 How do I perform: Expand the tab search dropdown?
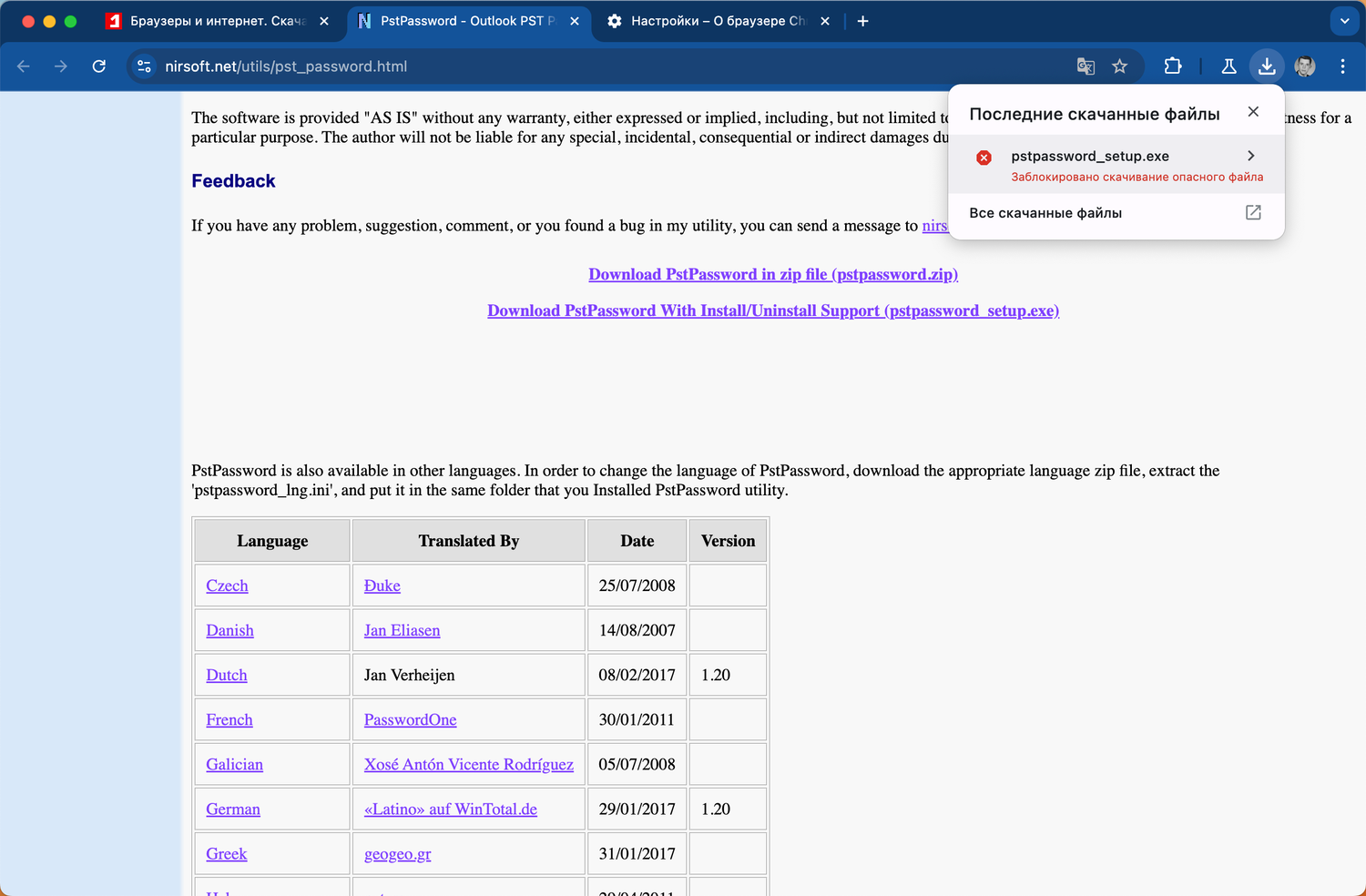pos(1344,21)
